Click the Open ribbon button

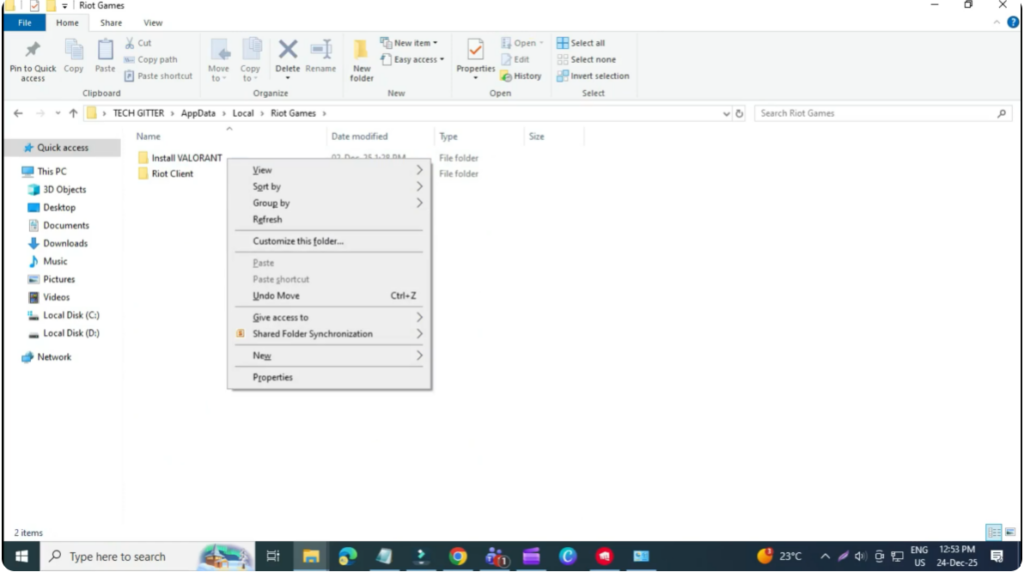pos(522,43)
